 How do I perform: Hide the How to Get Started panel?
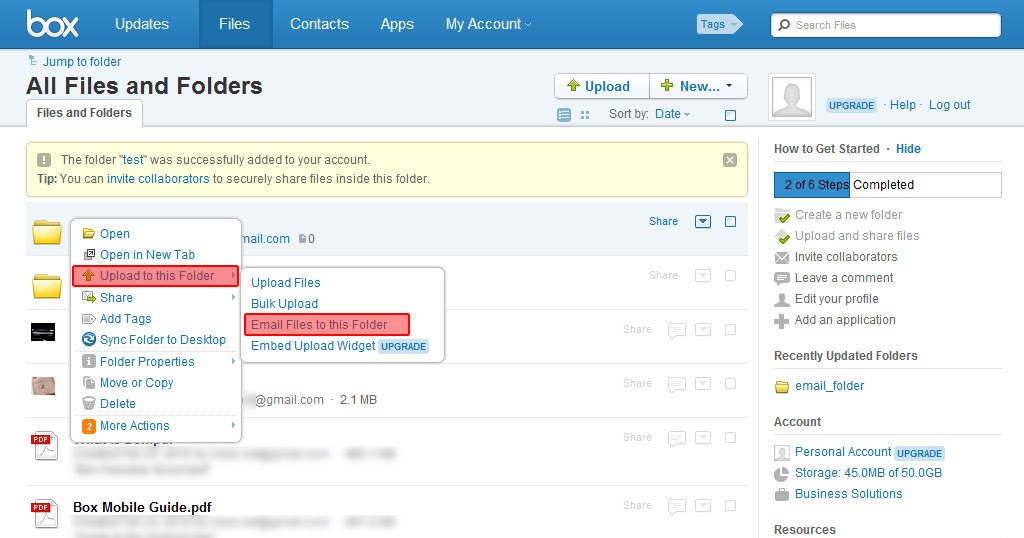[x=908, y=149]
